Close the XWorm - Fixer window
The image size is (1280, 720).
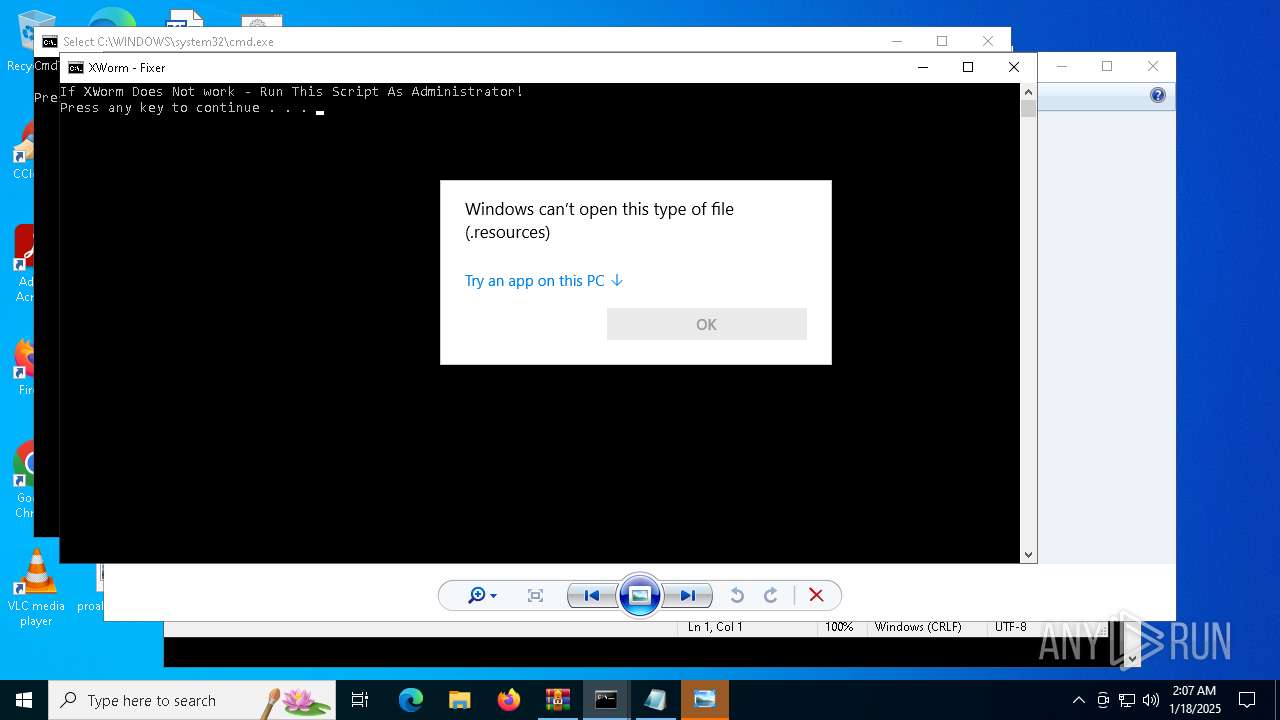[x=1013, y=67]
